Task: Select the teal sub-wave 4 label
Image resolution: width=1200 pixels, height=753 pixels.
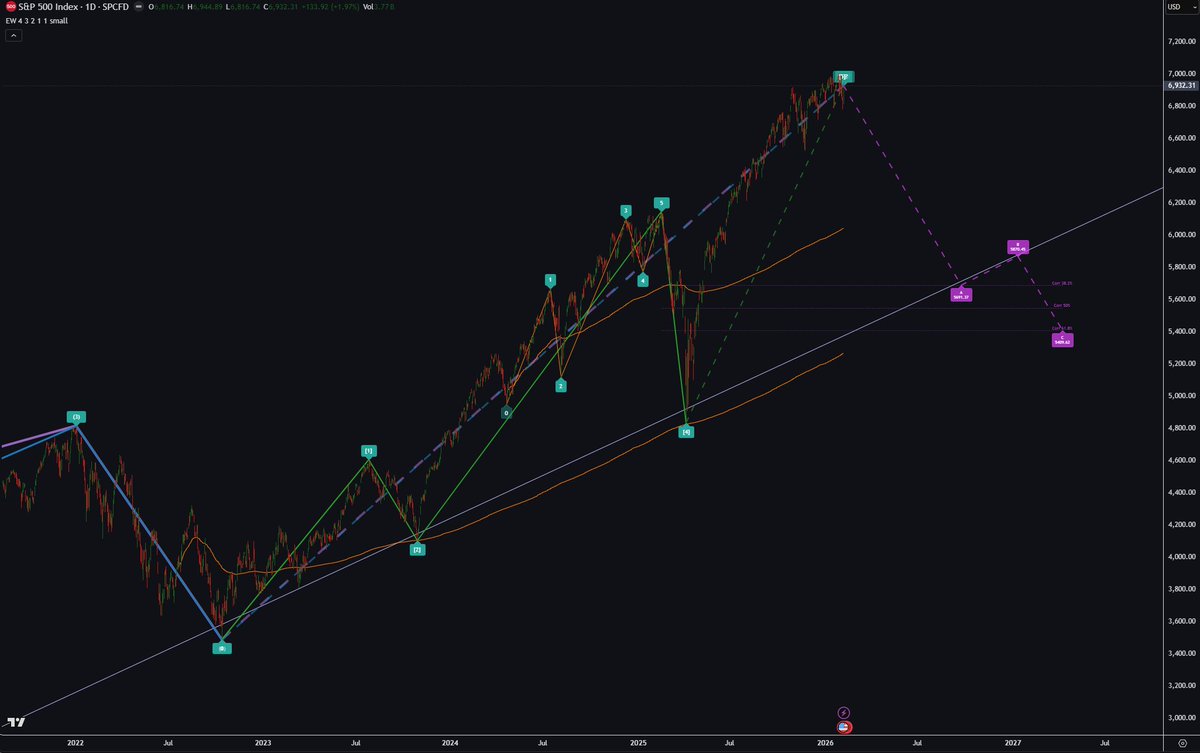Action: [643, 280]
